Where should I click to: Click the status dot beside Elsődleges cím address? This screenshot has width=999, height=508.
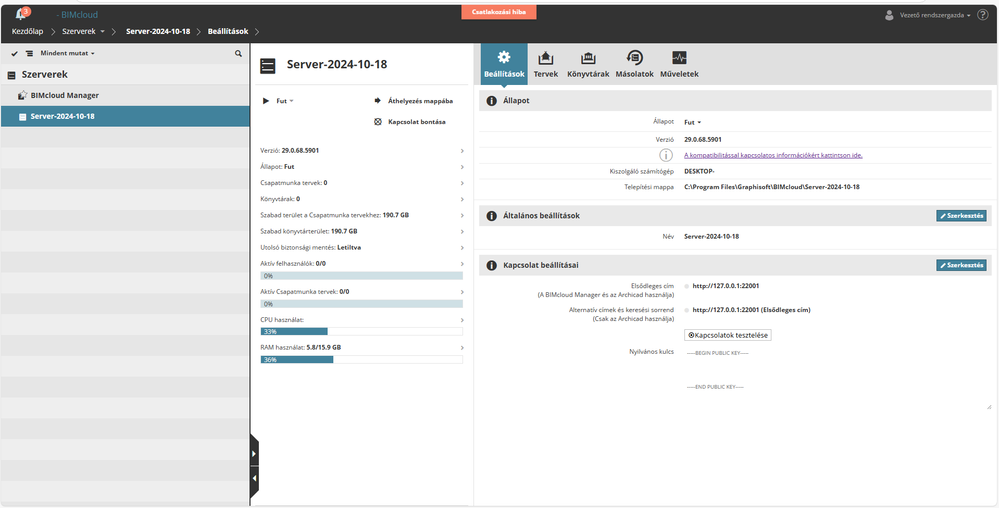click(x=687, y=286)
